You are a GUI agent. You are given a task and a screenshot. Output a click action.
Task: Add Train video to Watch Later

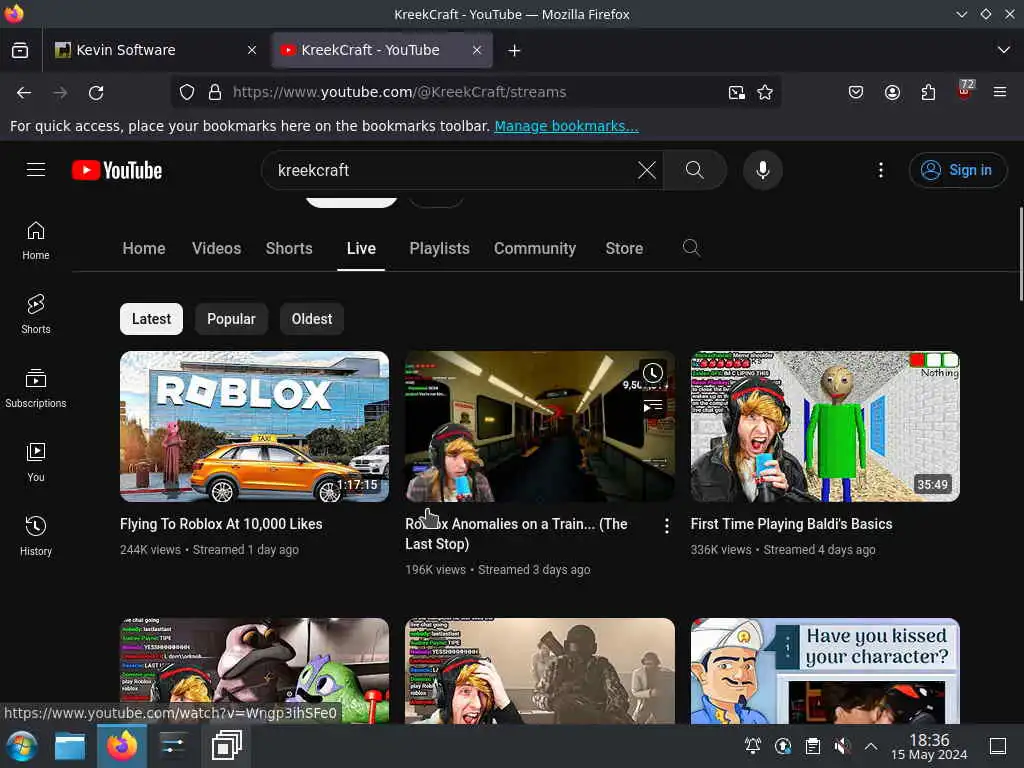652,373
